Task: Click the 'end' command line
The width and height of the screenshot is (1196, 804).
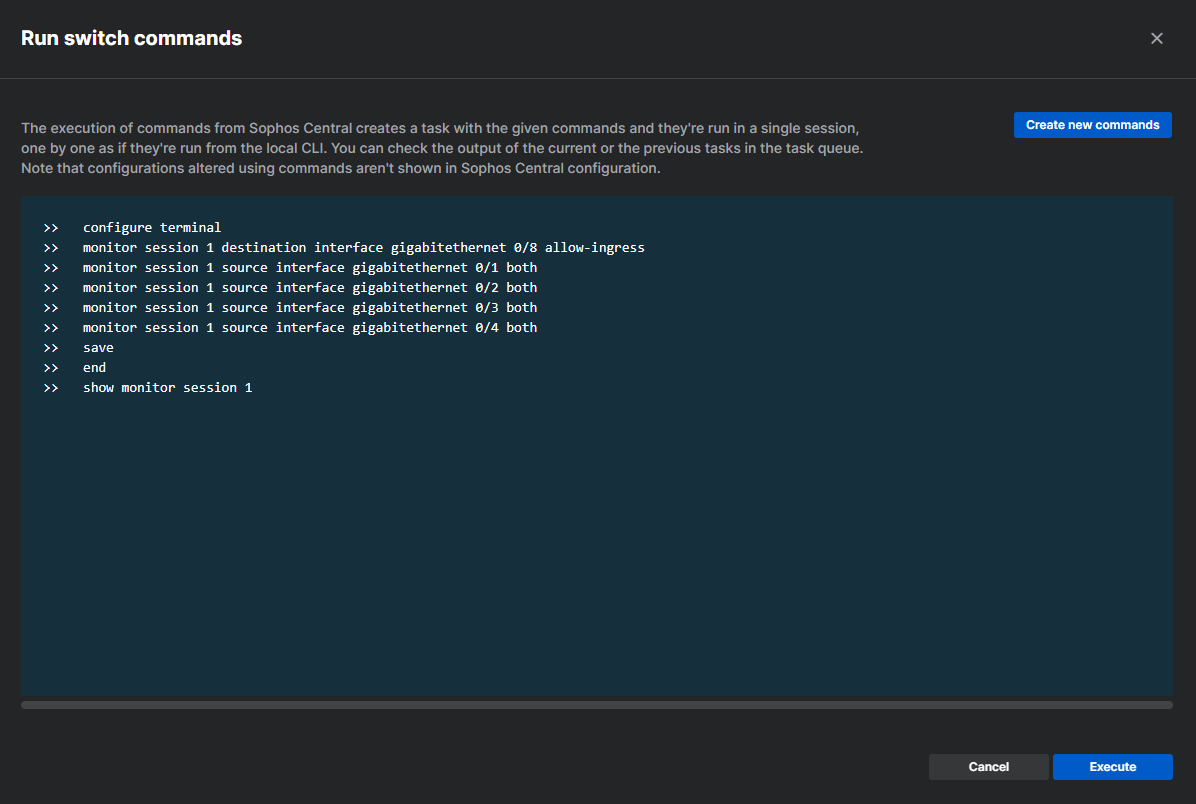Action: tap(94, 367)
